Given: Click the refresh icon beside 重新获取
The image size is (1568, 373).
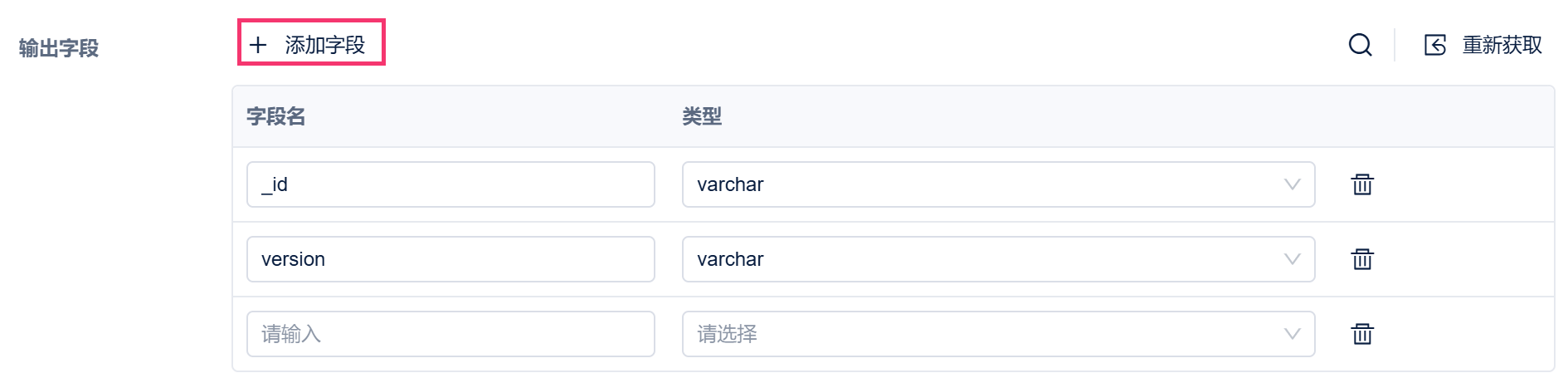Looking at the screenshot, I should click(1435, 45).
